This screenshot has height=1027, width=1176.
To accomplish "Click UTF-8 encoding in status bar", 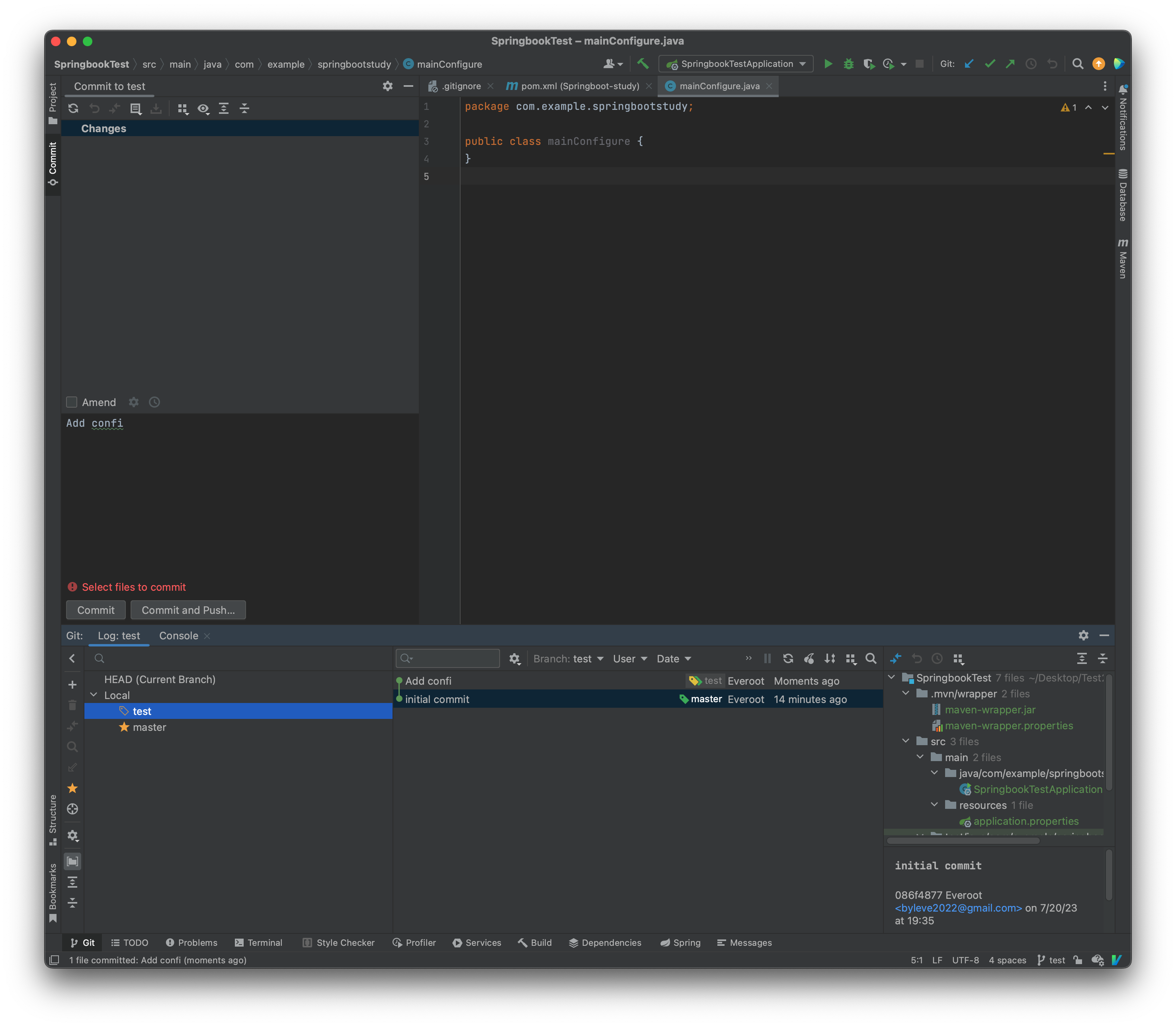I will (x=965, y=960).
